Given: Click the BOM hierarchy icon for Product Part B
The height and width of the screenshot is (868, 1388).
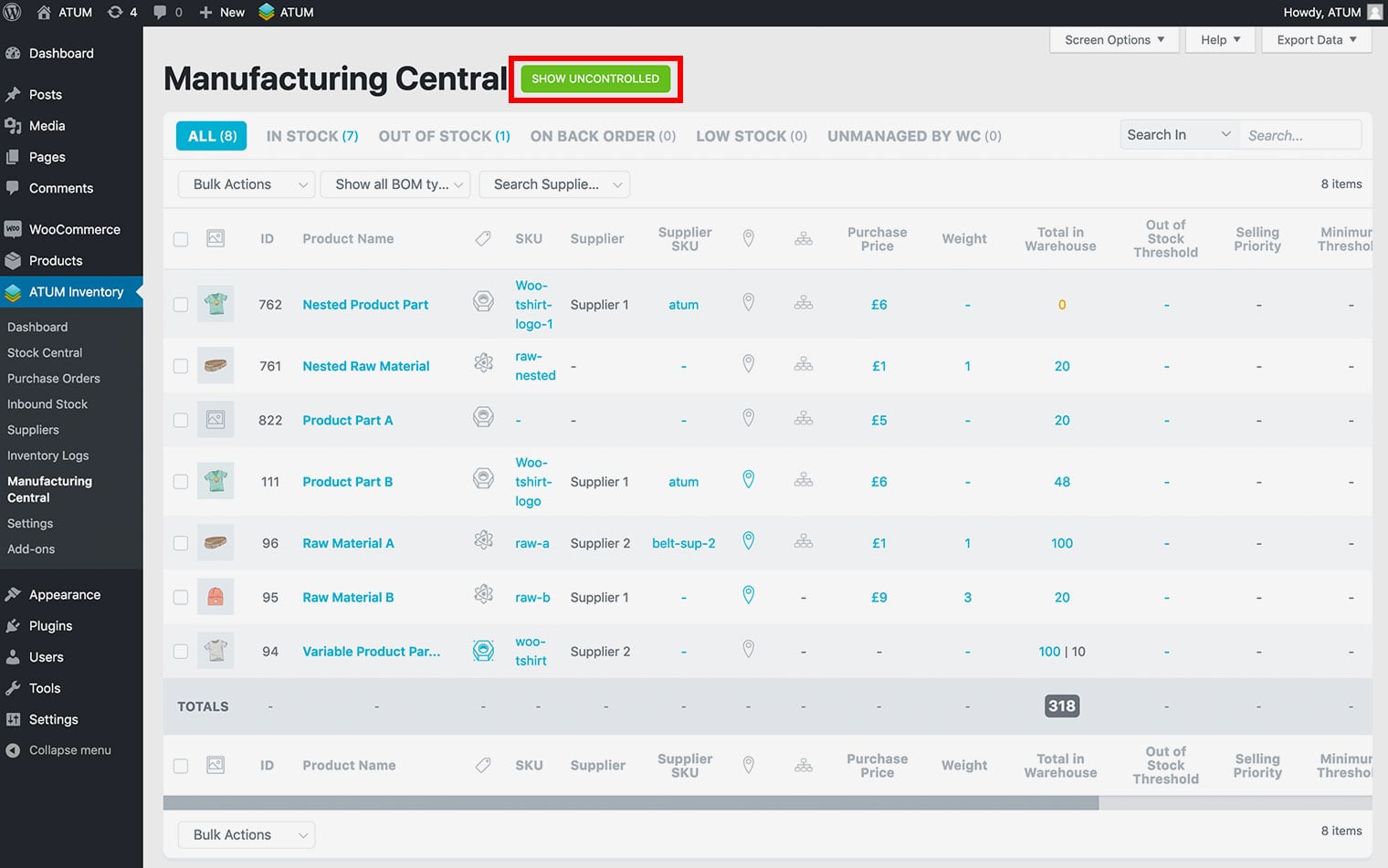Looking at the screenshot, I should point(803,480).
